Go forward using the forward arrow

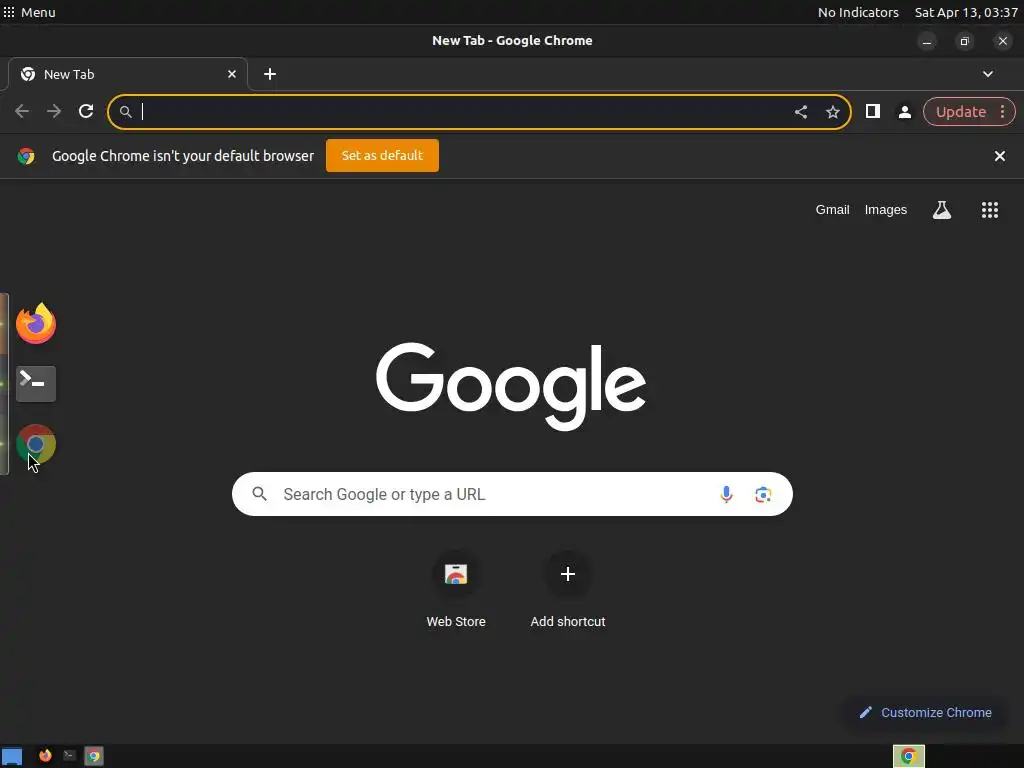tap(54, 112)
